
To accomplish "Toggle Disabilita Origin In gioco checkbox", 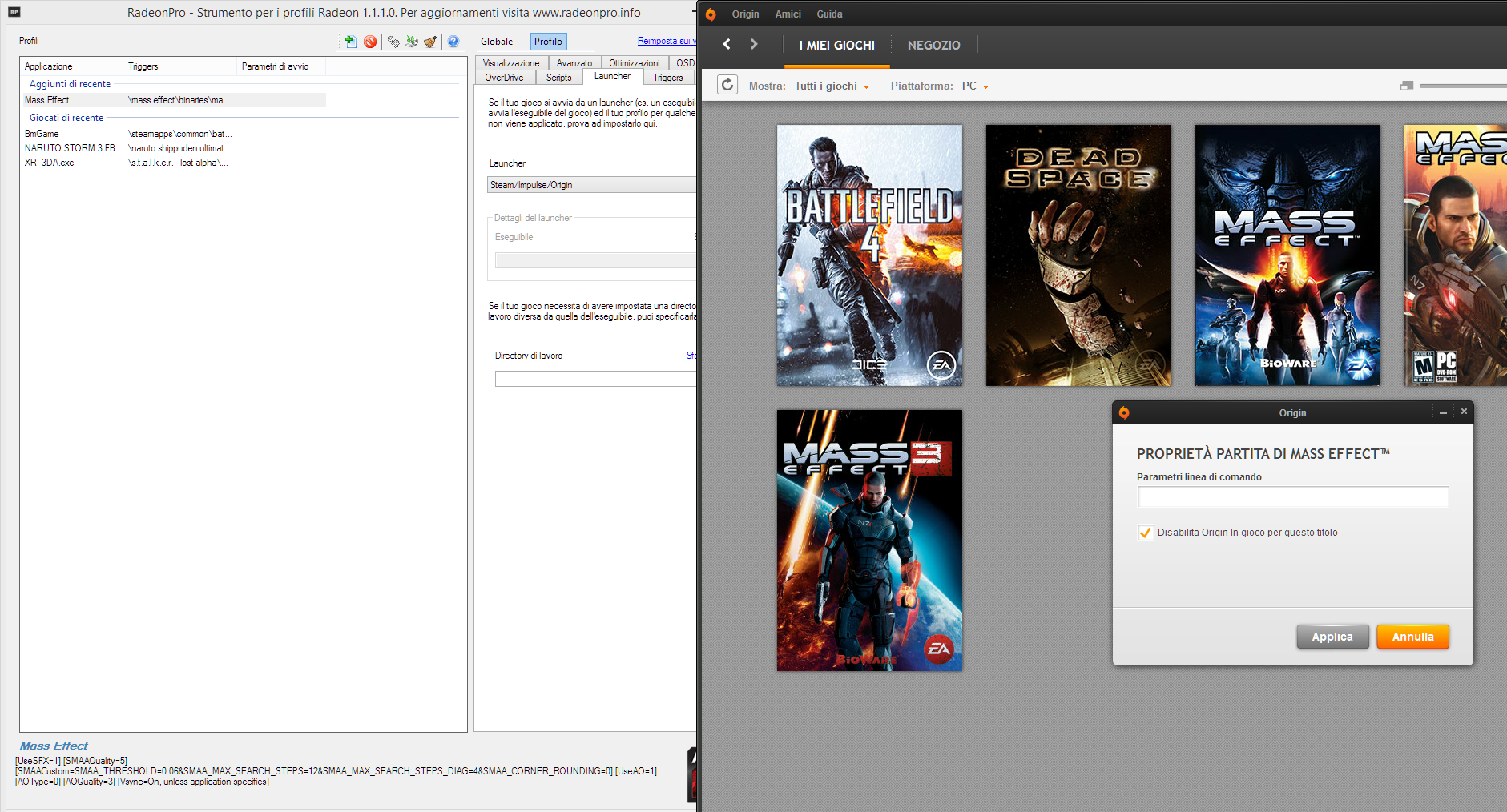I will [x=1145, y=533].
